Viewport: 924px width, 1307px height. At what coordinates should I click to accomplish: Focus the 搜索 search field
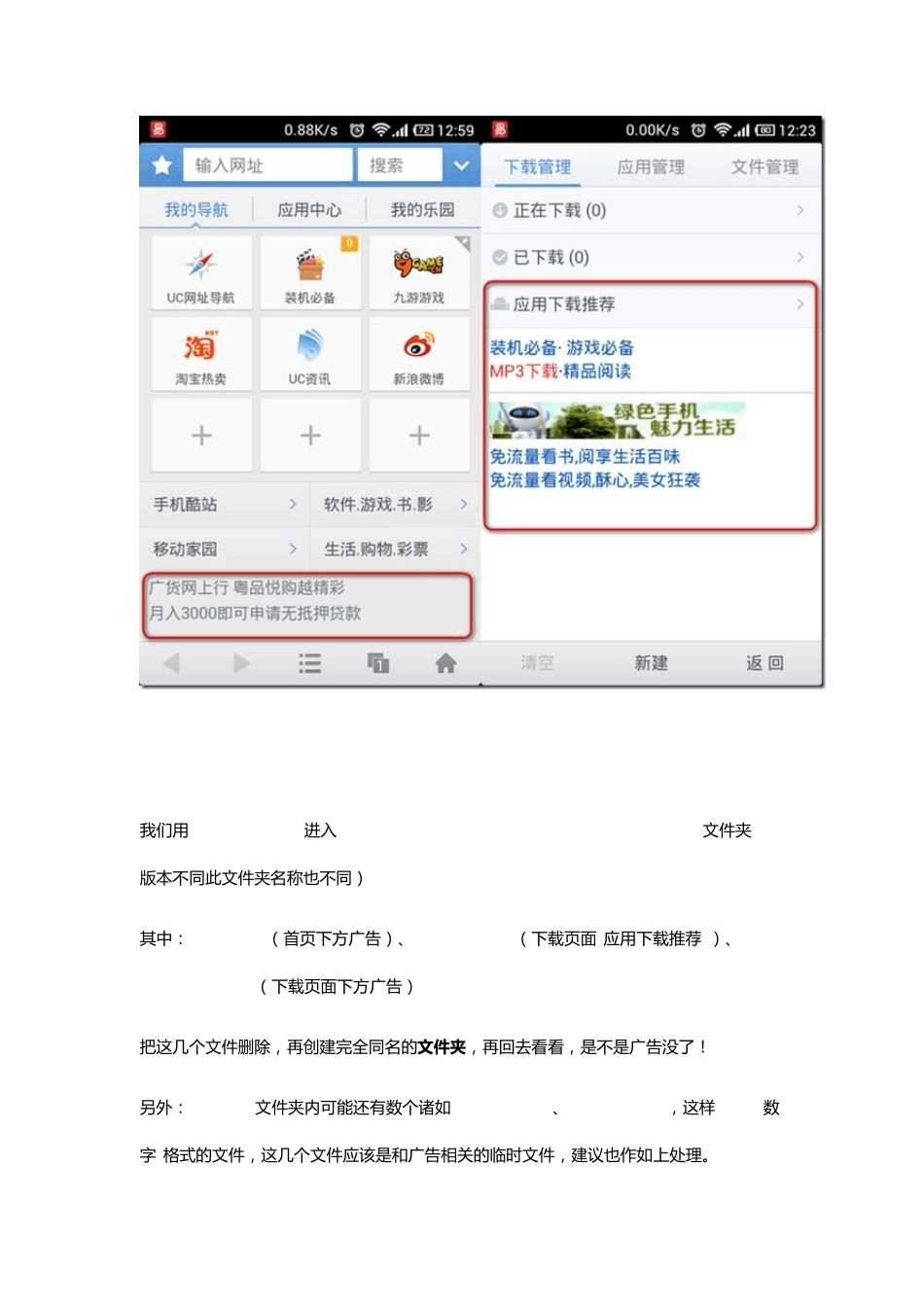coord(400,165)
